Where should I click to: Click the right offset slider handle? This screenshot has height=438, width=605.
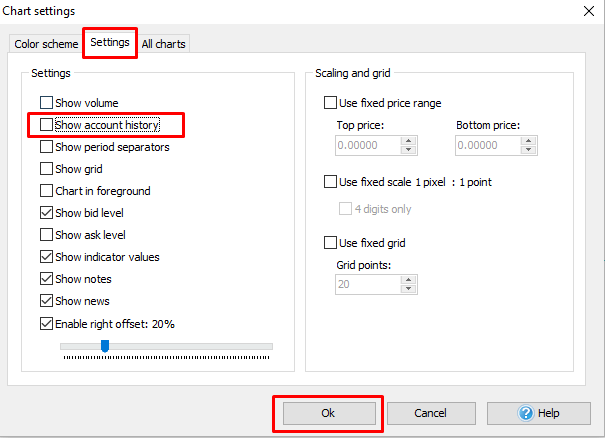click(x=104, y=346)
